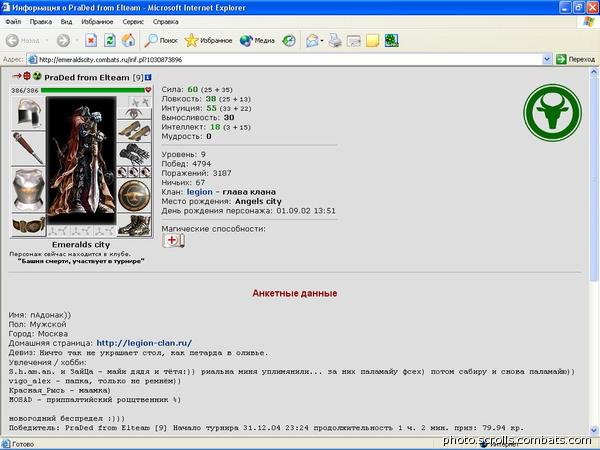Click the PraDed from Elteam nickname heading
600x450 pixels.
pos(87,77)
